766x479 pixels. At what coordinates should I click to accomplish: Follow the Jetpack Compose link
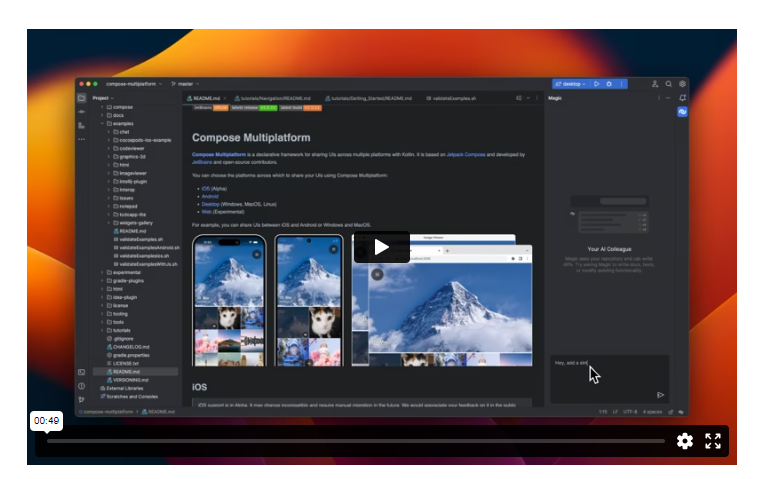466,154
